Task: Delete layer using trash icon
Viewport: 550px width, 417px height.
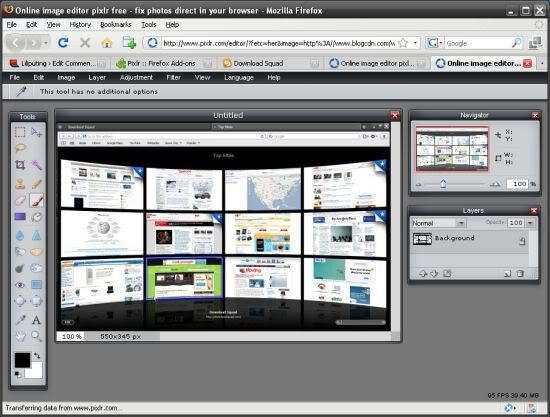Action: [520, 274]
